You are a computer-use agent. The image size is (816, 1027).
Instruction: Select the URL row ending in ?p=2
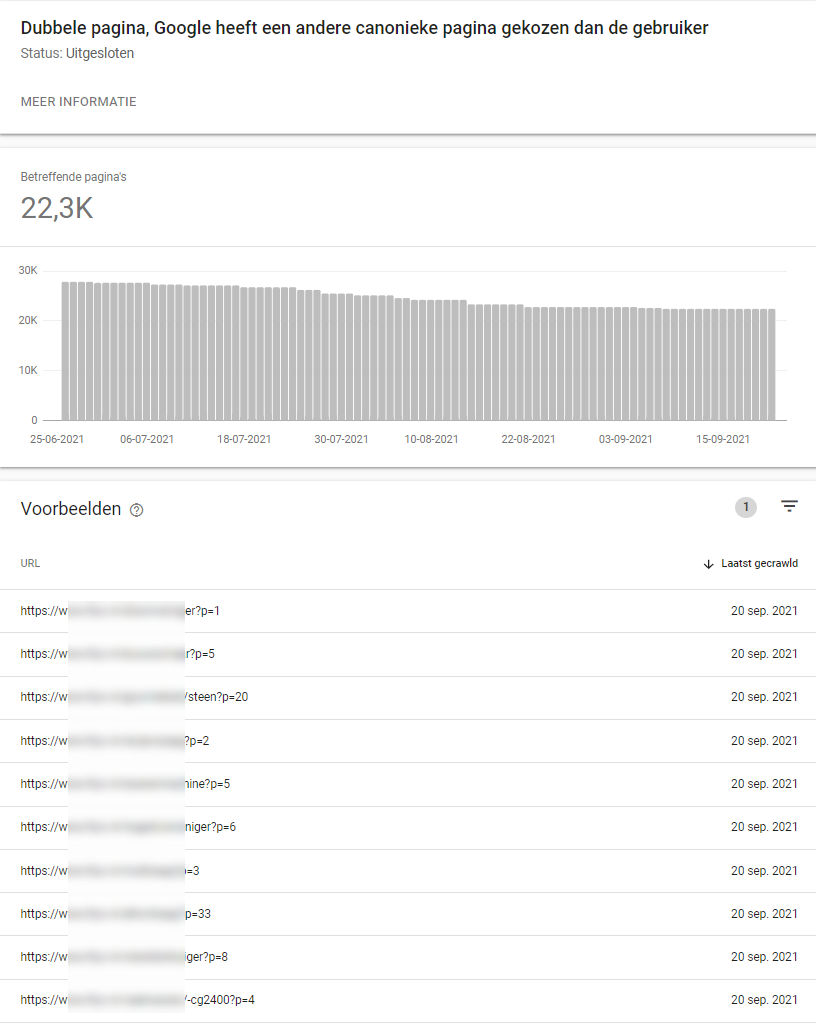pos(408,741)
